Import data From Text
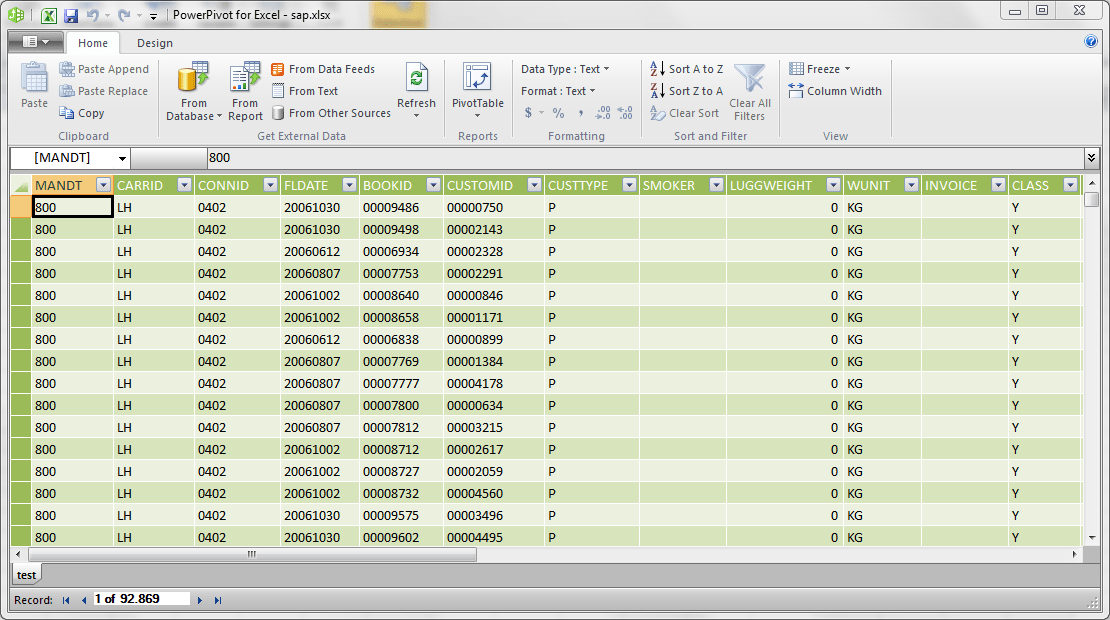 point(304,91)
